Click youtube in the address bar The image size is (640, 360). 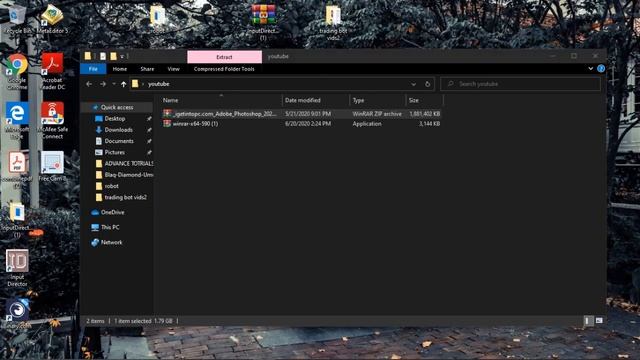(x=158, y=84)
